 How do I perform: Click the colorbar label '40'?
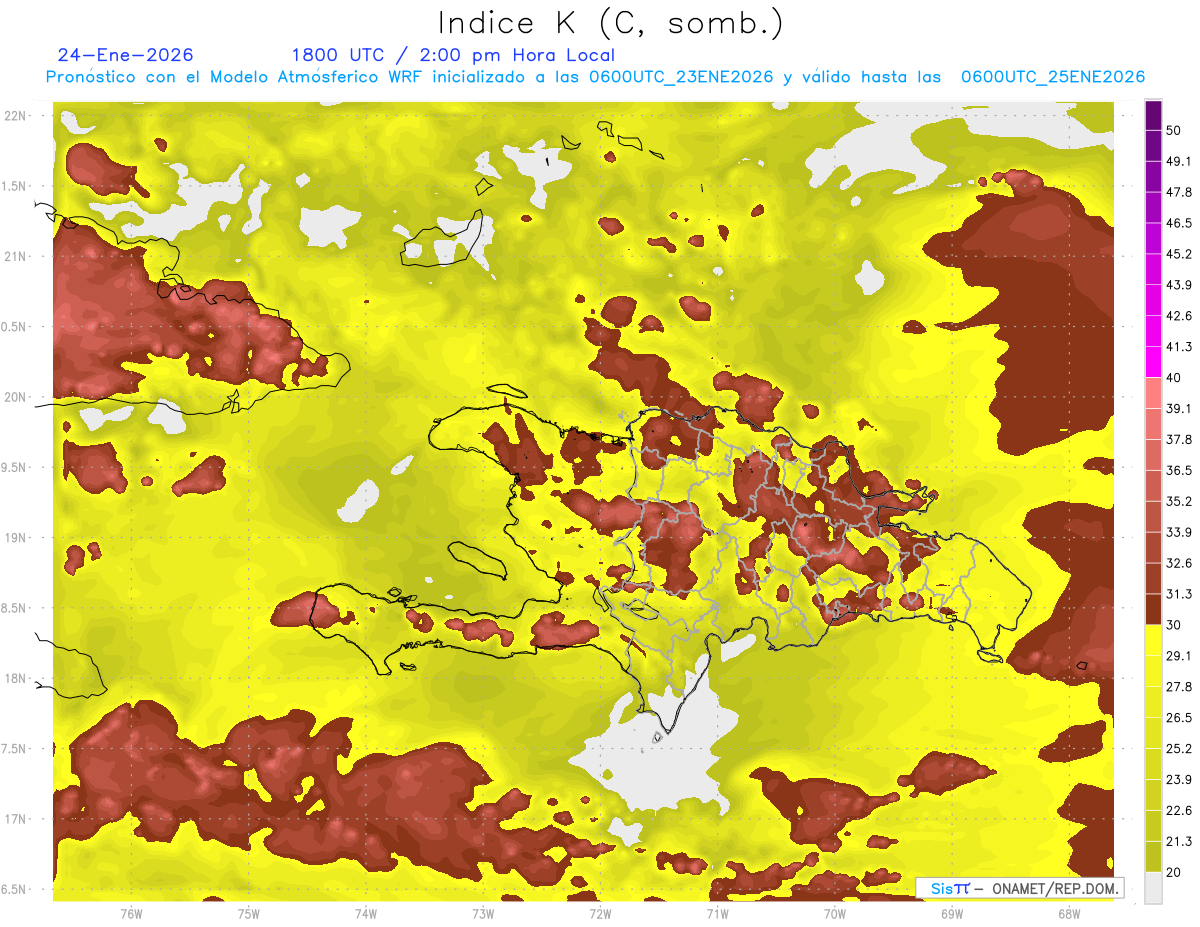point(1174,378)
